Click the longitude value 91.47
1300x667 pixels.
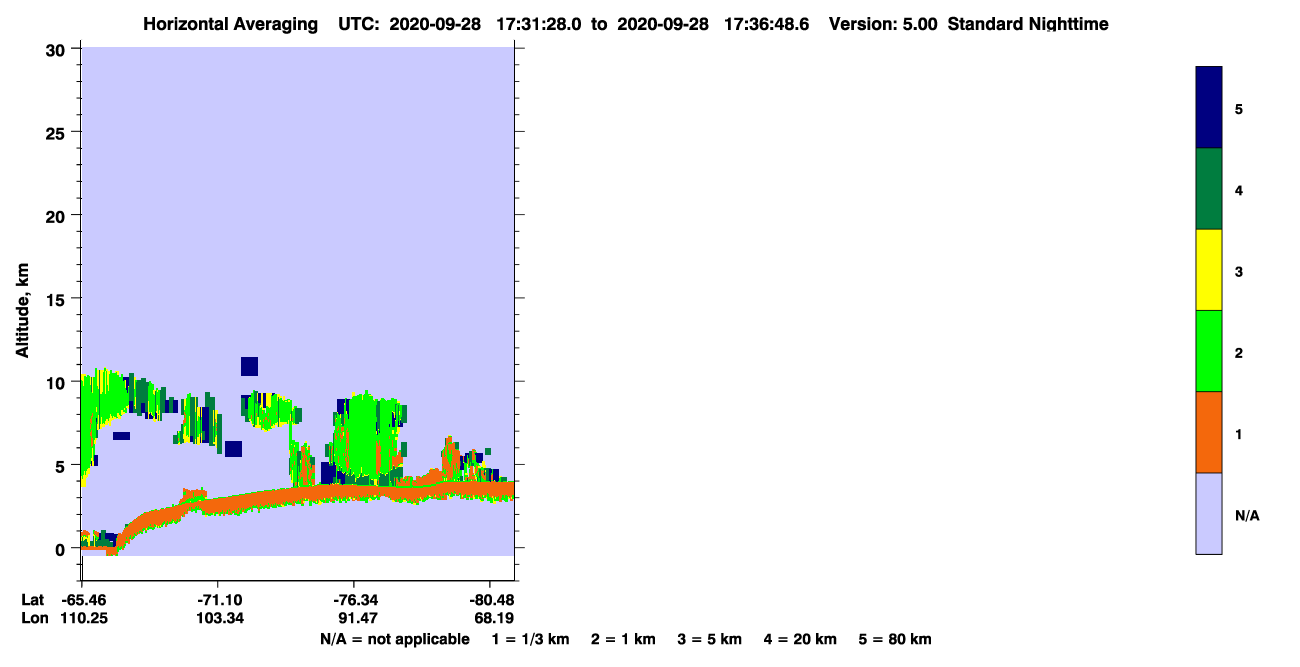pyautogui.click(x=356, y=618)
